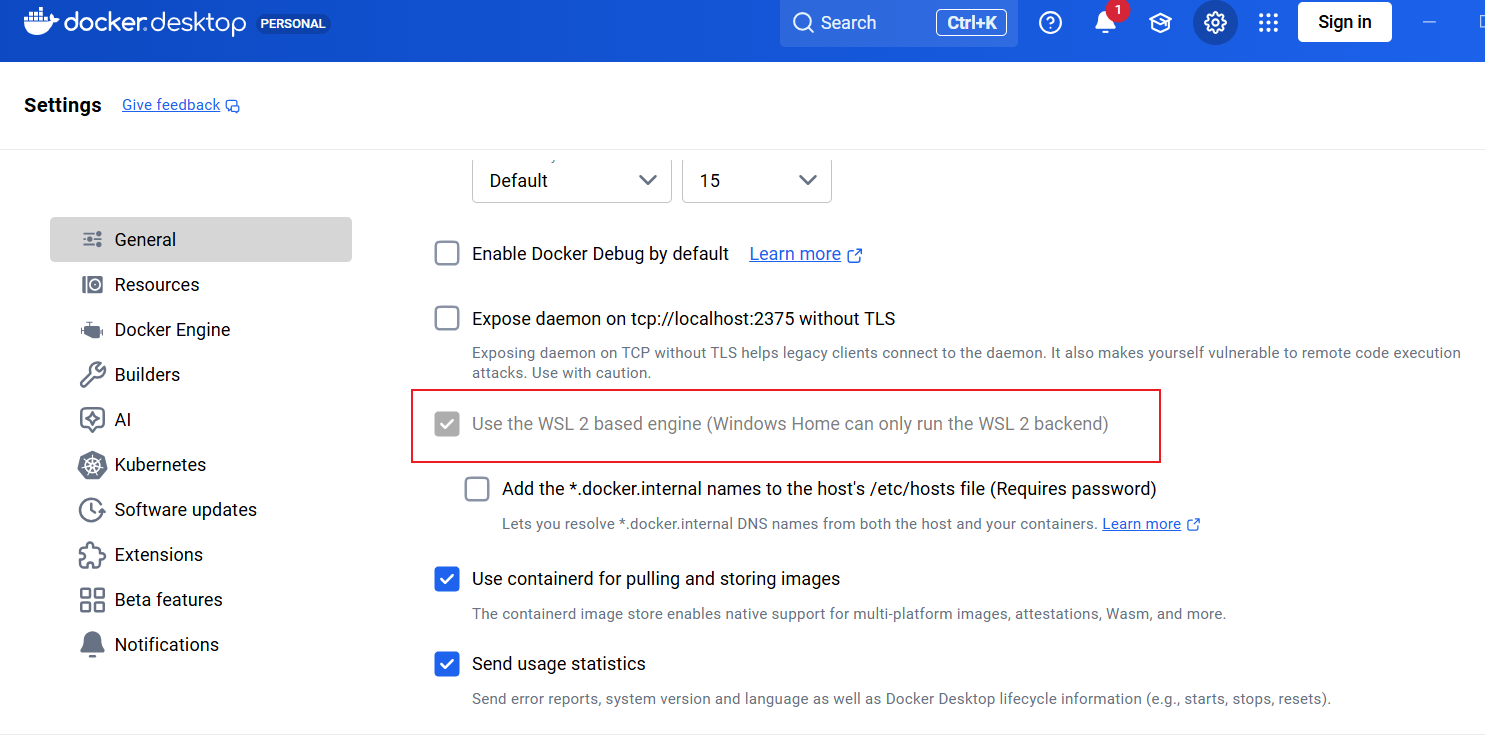Open the Docker Desktop help icon
The image size is (1485, 737).
(x=1050, y=23)
